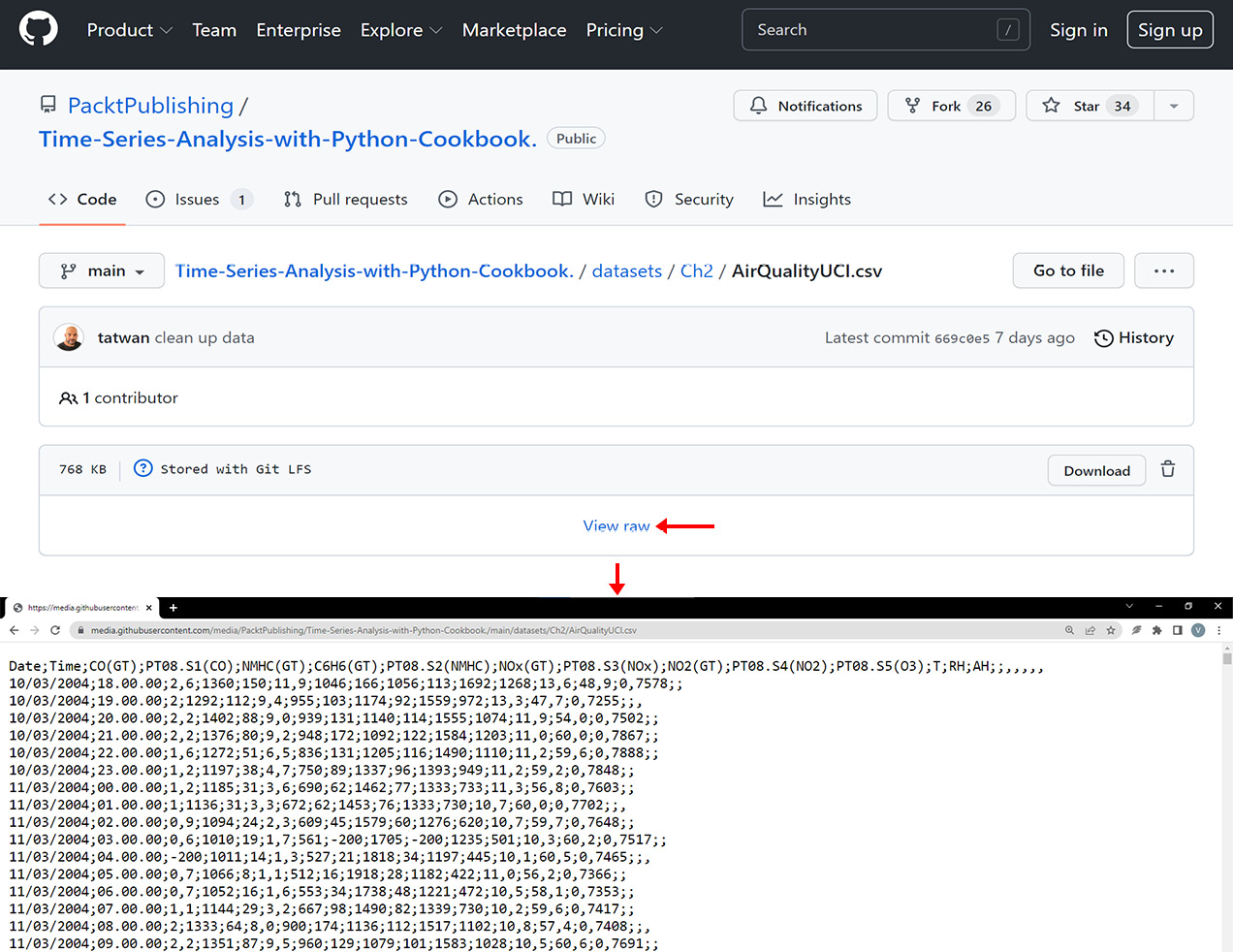1233x952 pixels.
Task: Bookmark the page with the star icon
Action: 1112,630
